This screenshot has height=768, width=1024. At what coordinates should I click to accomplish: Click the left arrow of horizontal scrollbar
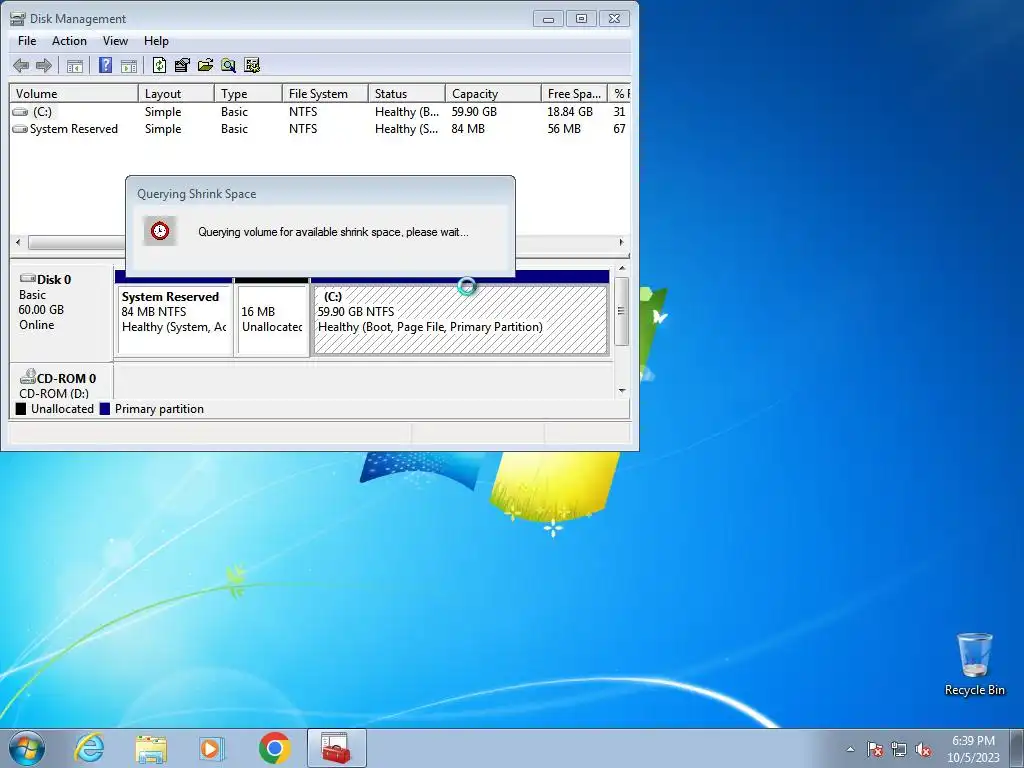(x=18, y=242)
